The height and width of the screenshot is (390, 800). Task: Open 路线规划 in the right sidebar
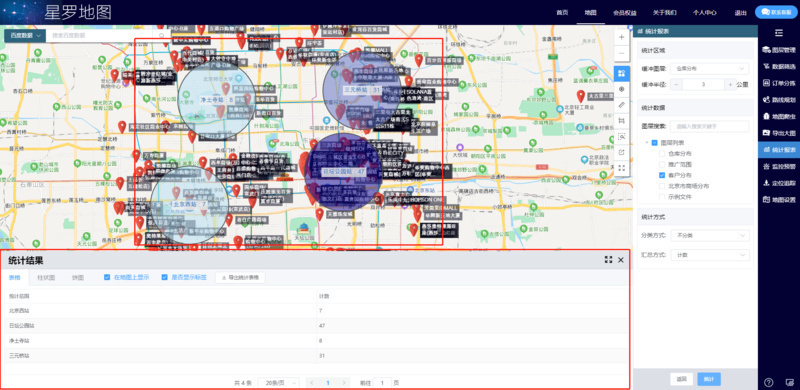pyautogui.click(x=779, y=100)
